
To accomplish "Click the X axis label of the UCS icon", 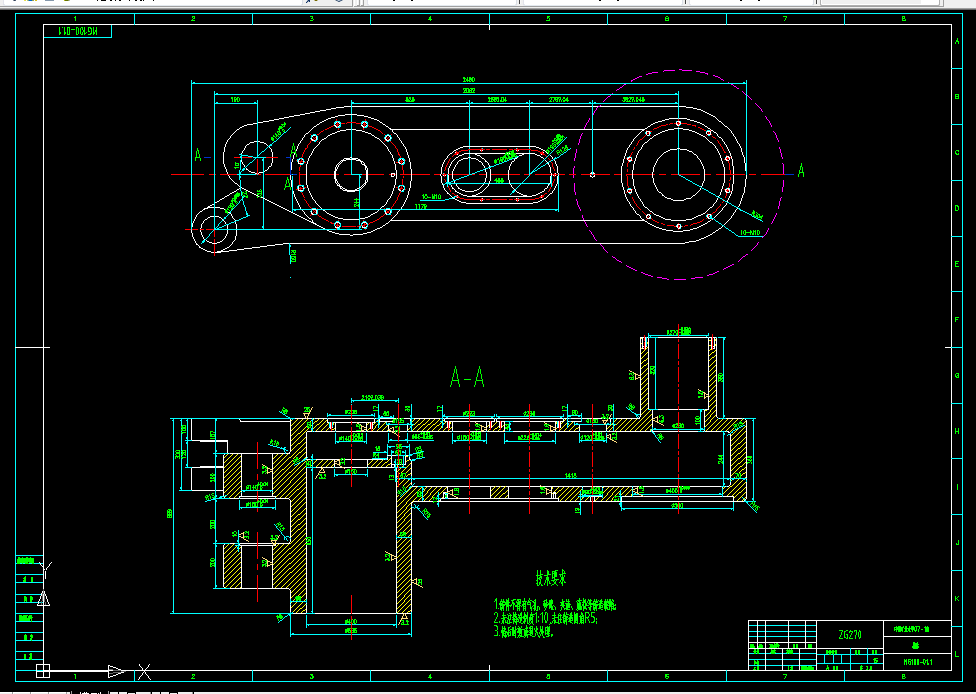I will tap(144, 672).
